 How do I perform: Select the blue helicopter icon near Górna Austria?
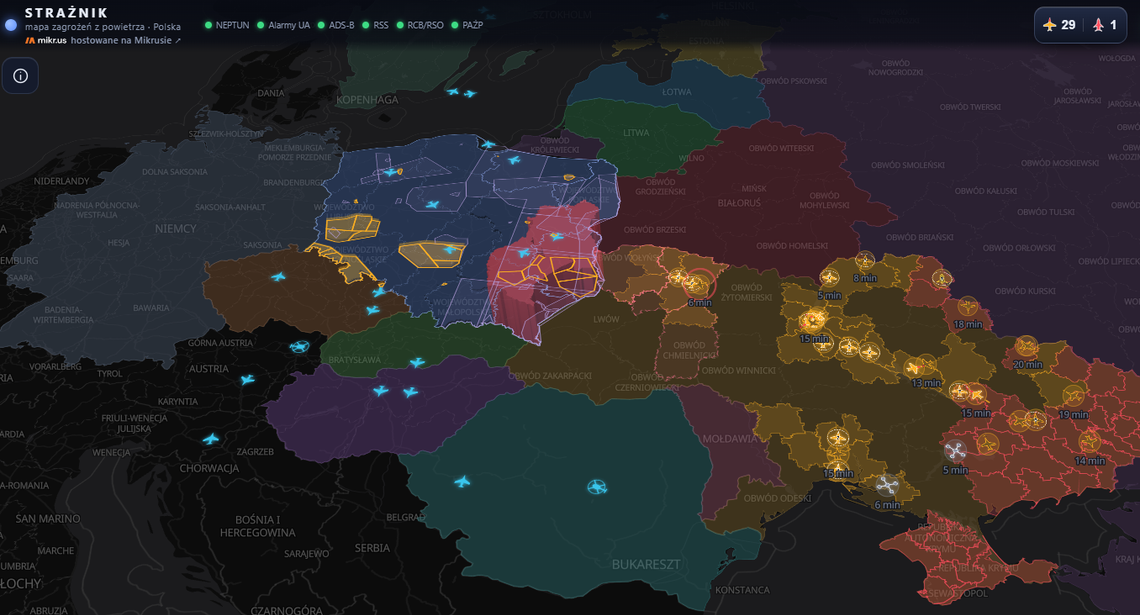(300, 347)
